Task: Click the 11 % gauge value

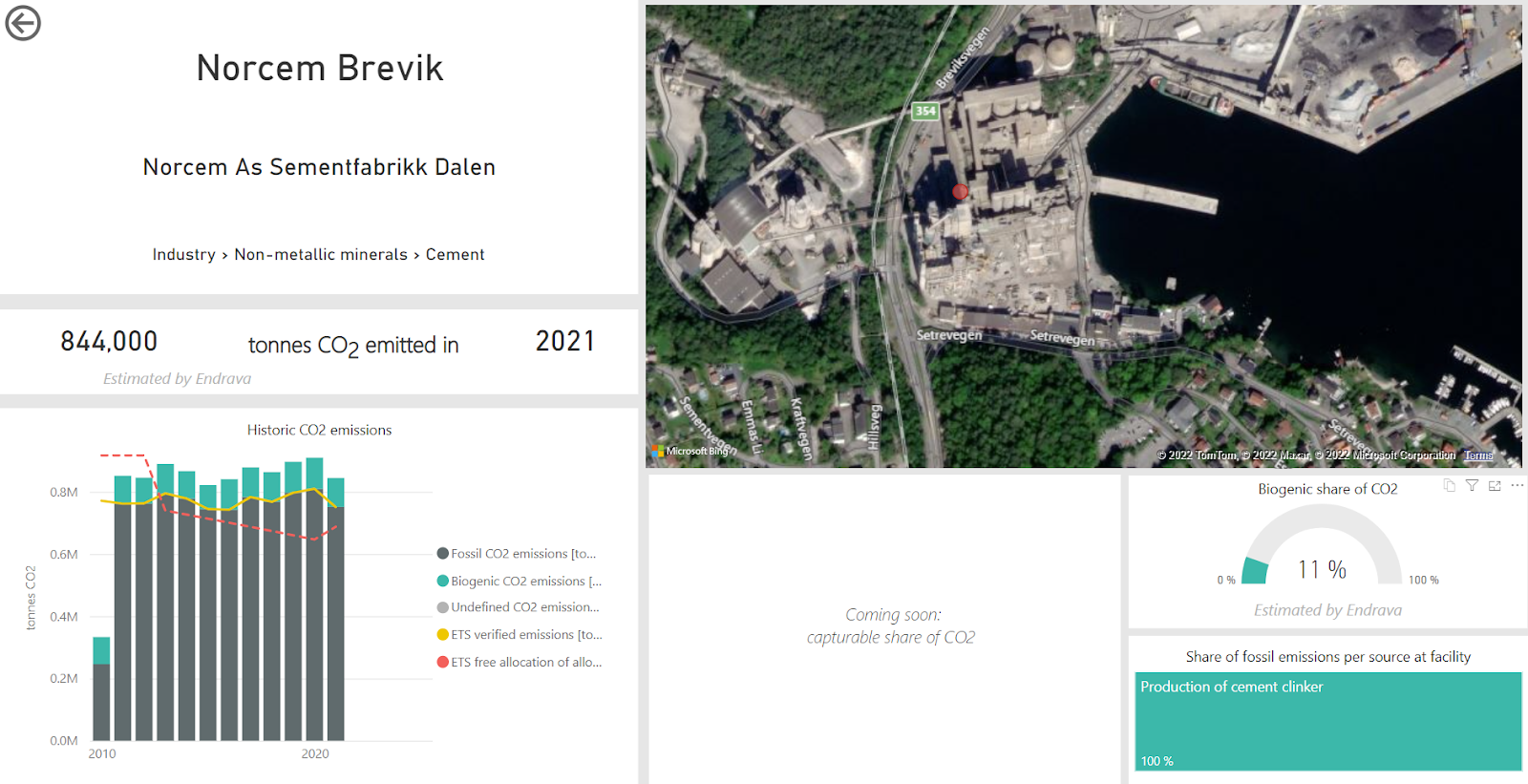Action: (x=1322, y=570)
